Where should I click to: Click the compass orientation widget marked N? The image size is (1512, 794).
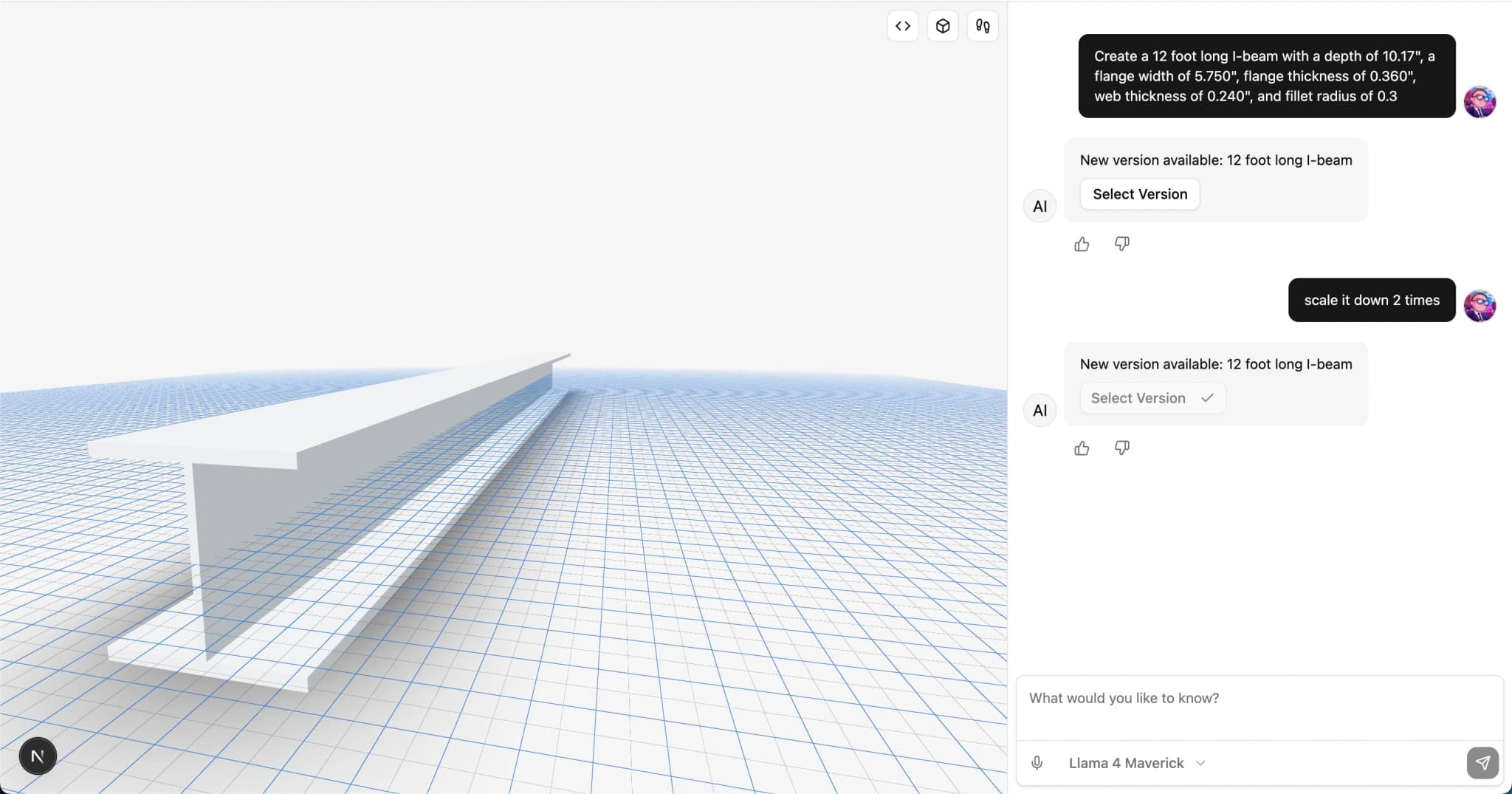[x=37, y=756]
